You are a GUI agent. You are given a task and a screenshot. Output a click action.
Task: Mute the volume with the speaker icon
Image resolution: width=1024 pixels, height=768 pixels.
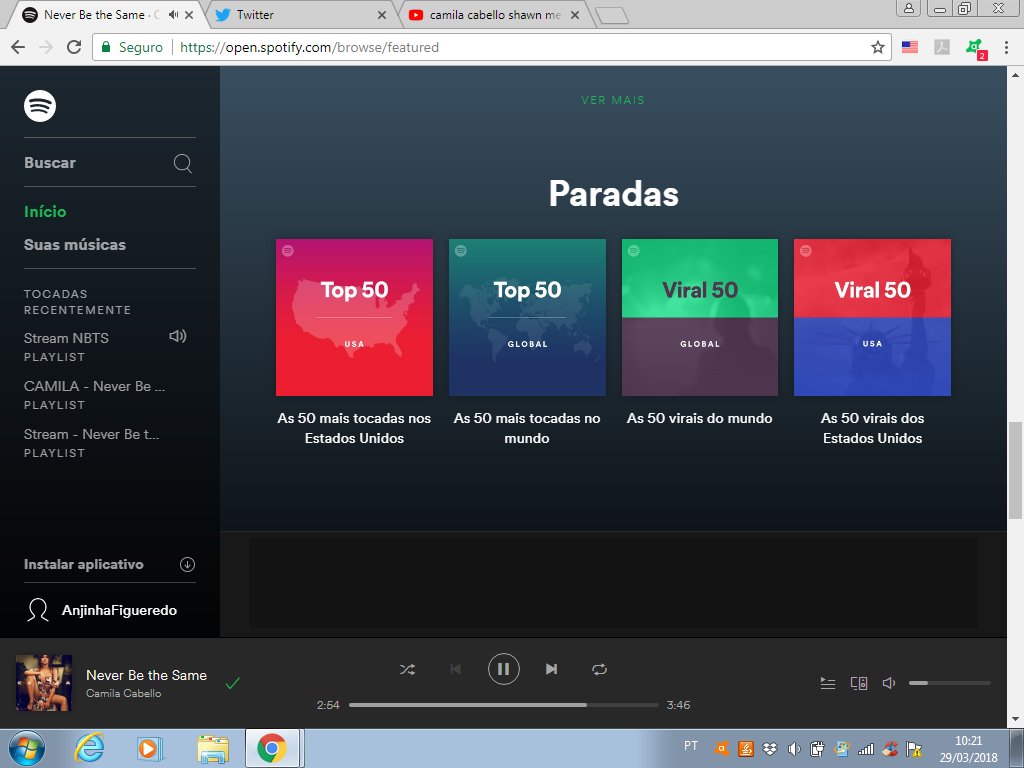(889, 683)
